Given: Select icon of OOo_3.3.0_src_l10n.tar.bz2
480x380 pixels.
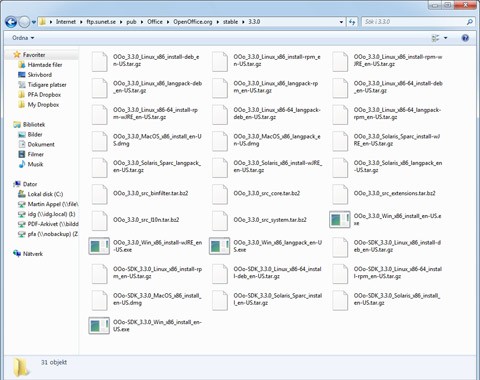Looking at the screenshot, I should 99,221.
